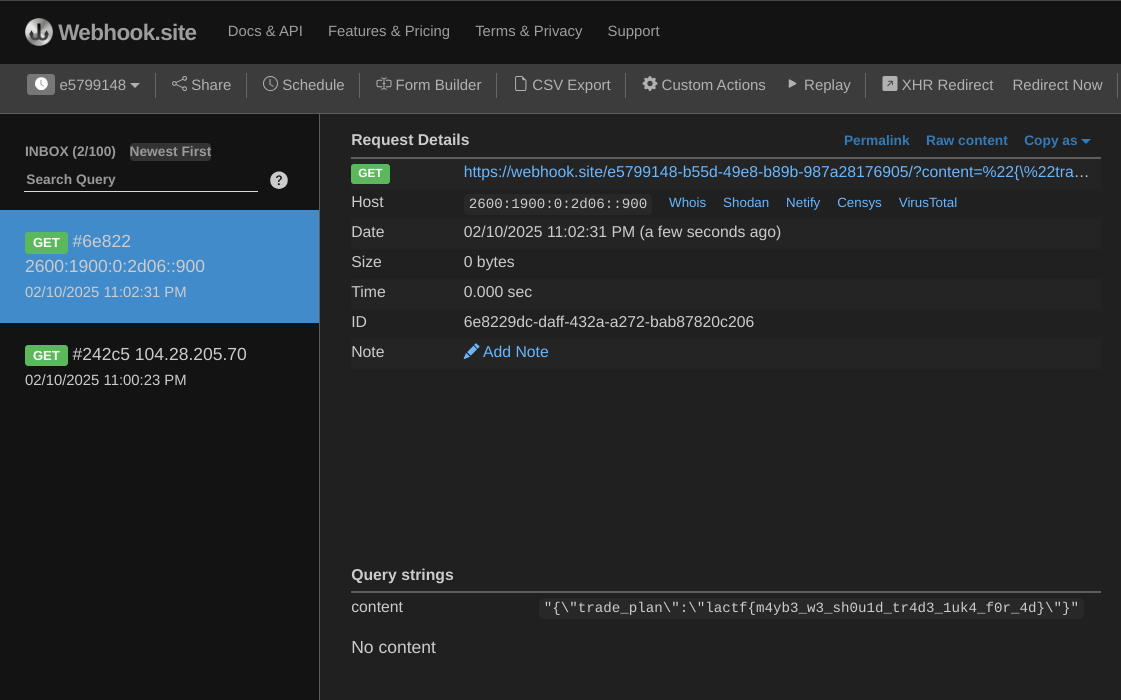Click the Replay play icon
Viewport: 1121px width, 700px height.
tap(793, 84)
